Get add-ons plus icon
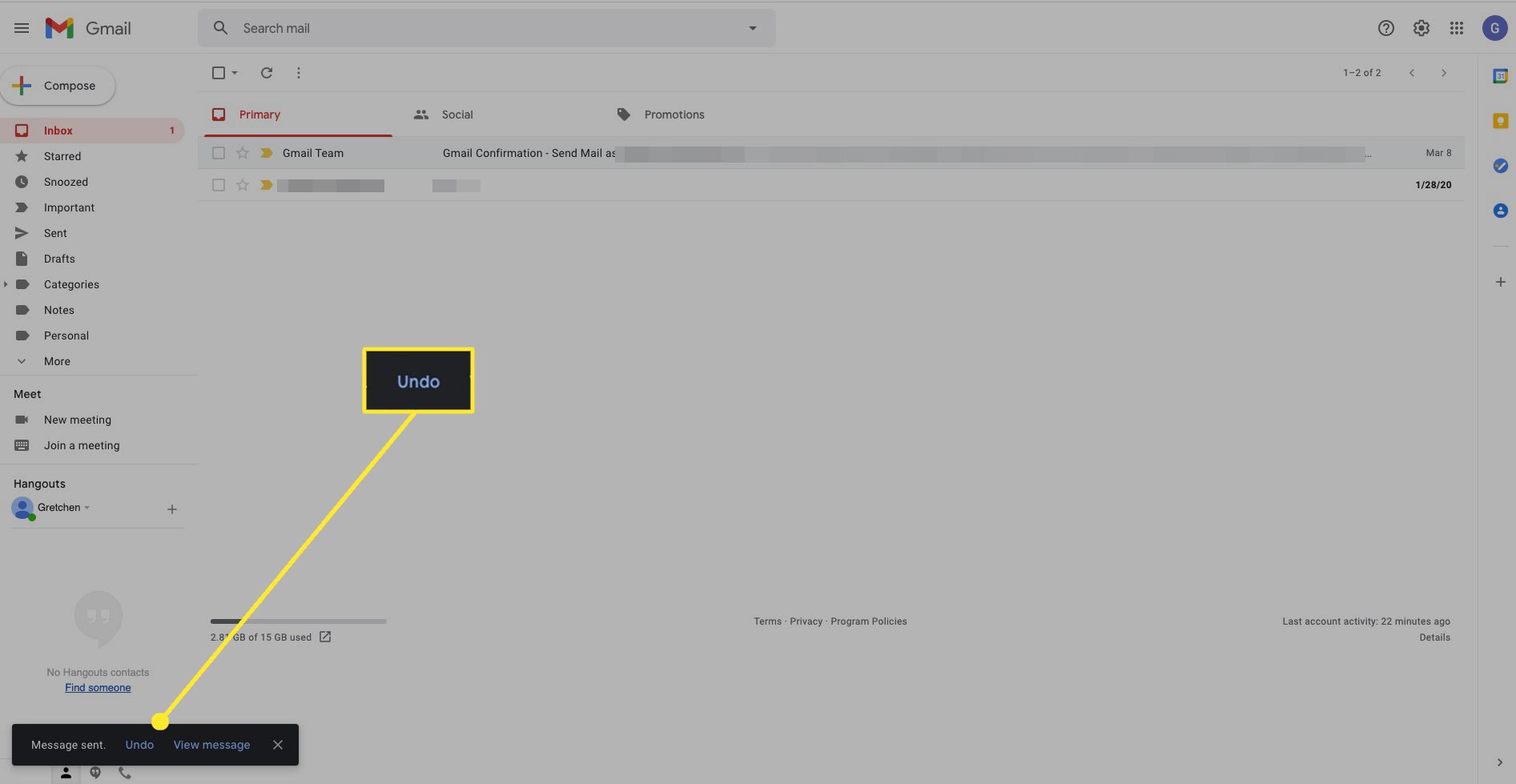The height and width of the screenshot is (784, 1516). click(x=1500, y=282)
